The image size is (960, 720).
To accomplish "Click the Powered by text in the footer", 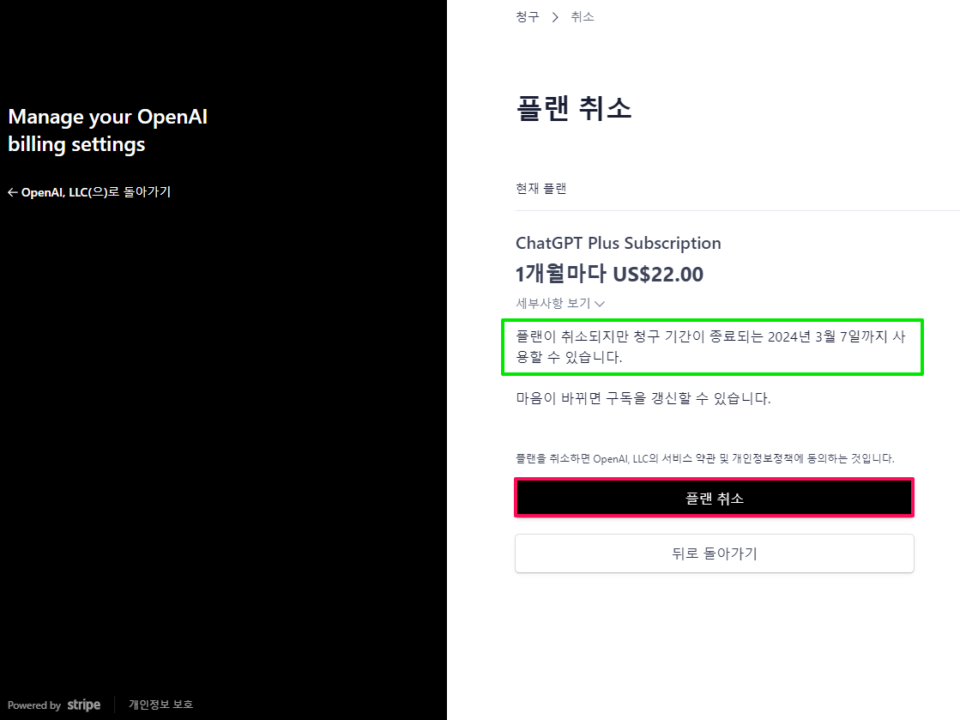I will [32, 704].
